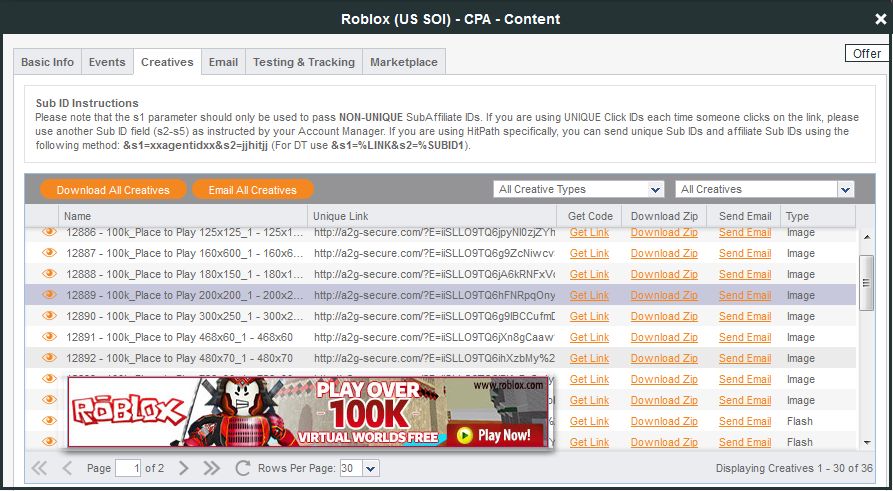The image size is (893, 491).
Task: Click eye icon beside 12892 480x70 creative
Action: pyautogui.click(x=49, y=358)
